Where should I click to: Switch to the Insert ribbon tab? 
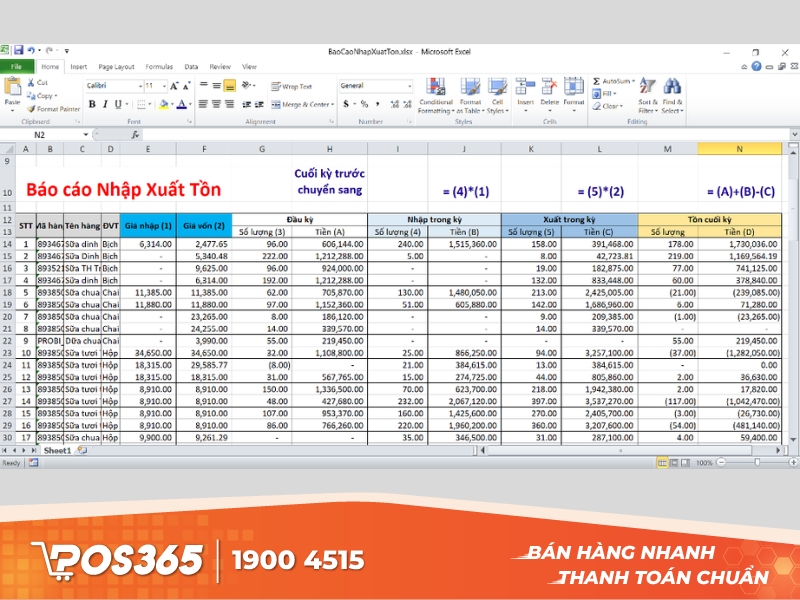(x=79, y=67)
